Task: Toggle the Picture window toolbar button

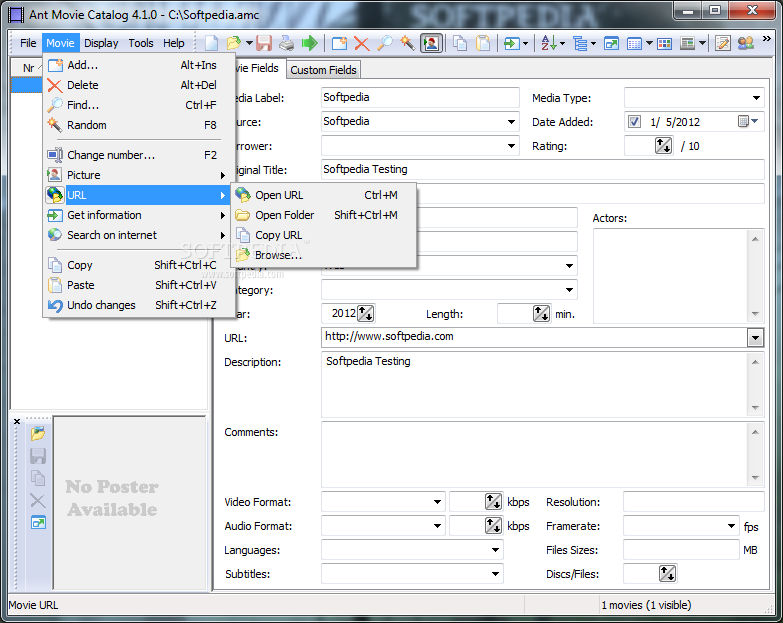Action: [x=431, y=43]
